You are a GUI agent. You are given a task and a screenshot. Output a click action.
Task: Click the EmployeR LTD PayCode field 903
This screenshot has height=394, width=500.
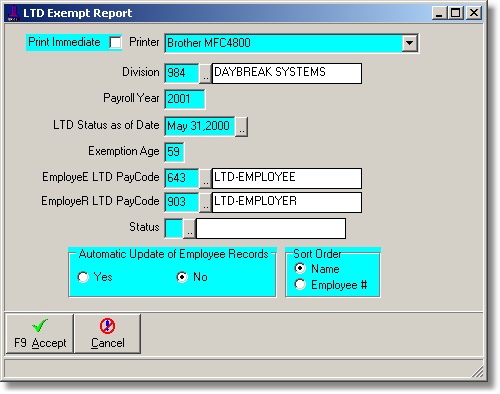(182, 202)
